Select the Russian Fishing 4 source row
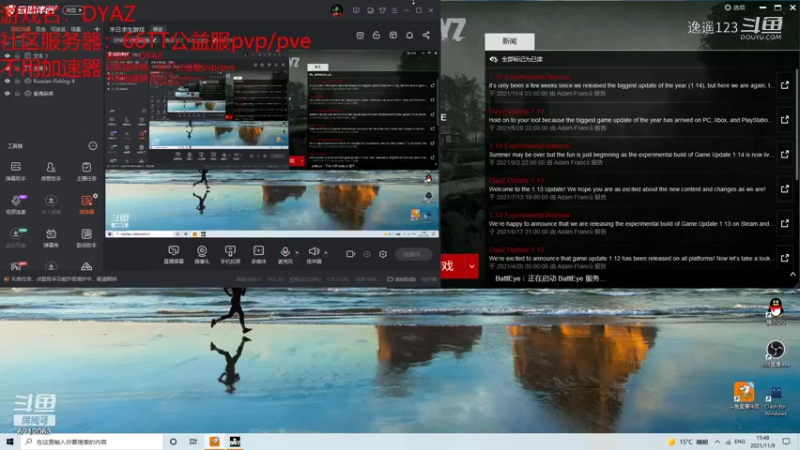800x450 pixels. tap(51, 81)
